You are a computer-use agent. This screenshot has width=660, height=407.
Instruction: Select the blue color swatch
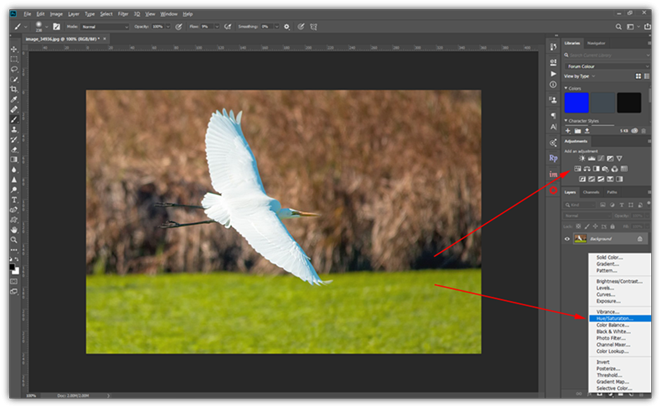point(576,103)
